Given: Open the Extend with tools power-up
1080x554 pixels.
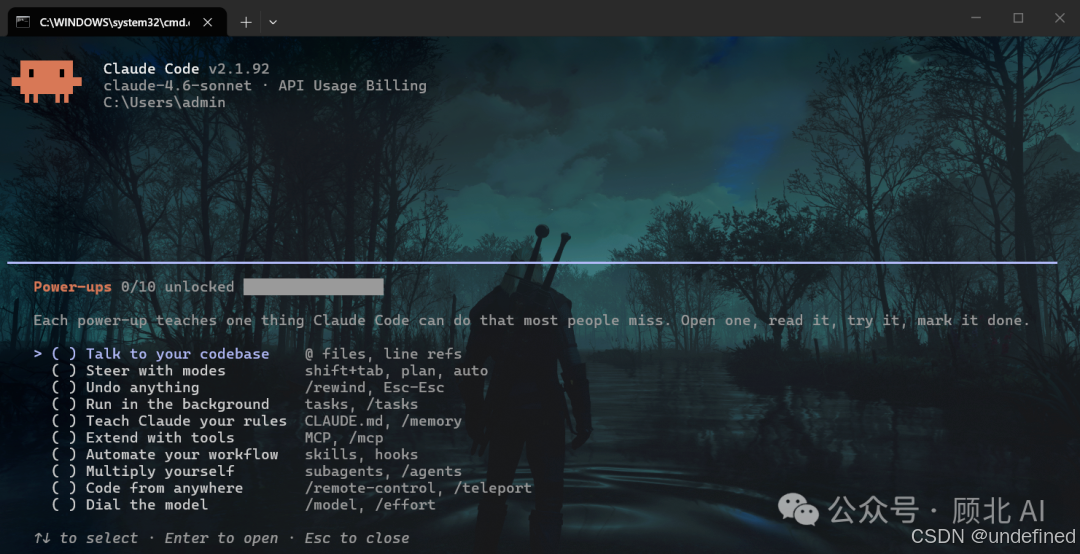Looking at the screenshot, I should pyautogui.click(x=160, y=438).
